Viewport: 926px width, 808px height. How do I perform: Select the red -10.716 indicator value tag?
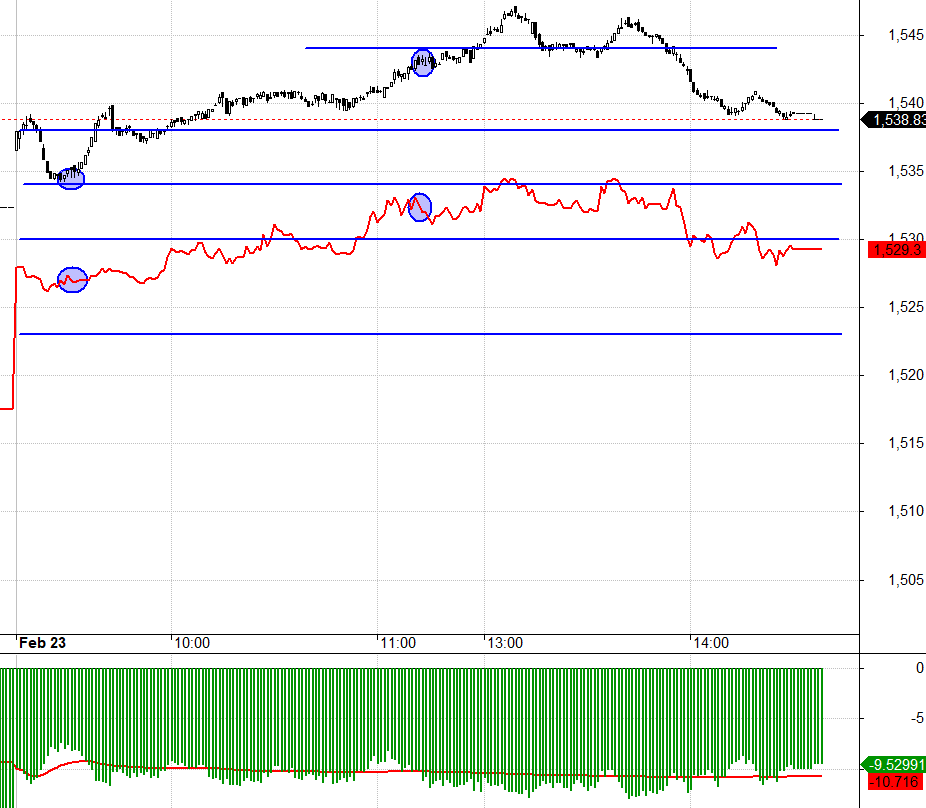(x=896, y=782)
